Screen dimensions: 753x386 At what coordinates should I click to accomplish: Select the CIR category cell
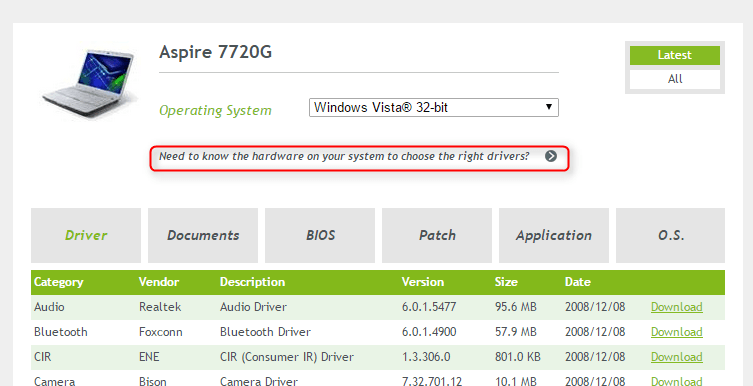[x=43, y=357]
